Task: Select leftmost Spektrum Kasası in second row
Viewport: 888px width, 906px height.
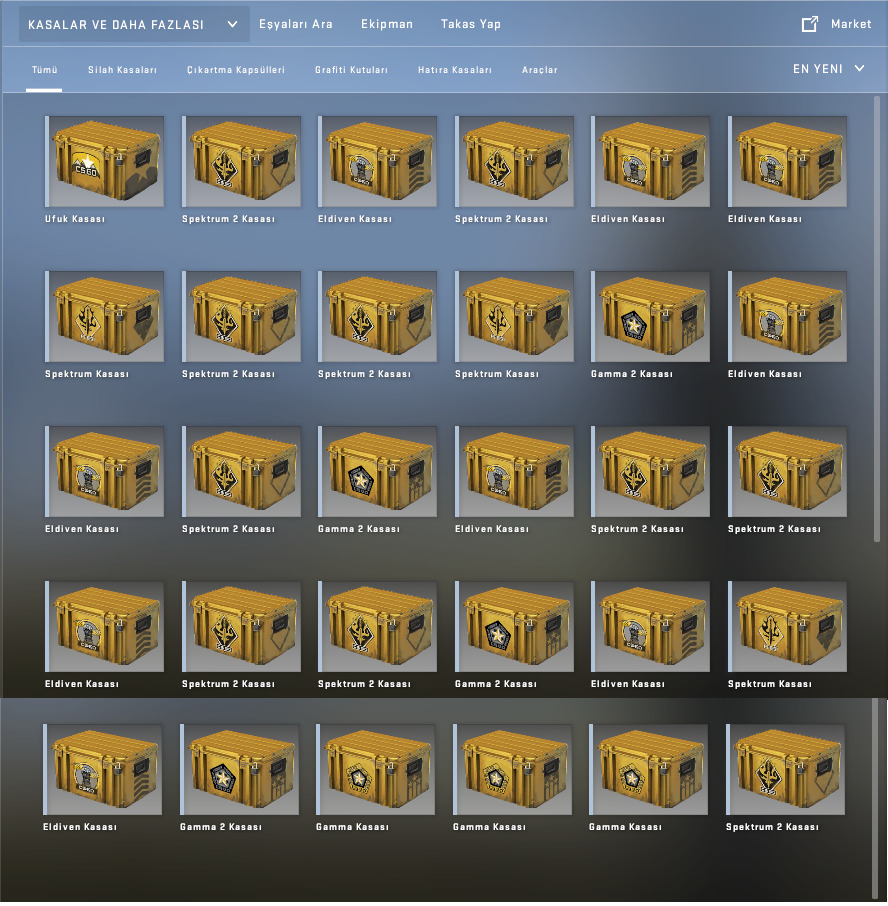Action: click(x=105, y=316)
